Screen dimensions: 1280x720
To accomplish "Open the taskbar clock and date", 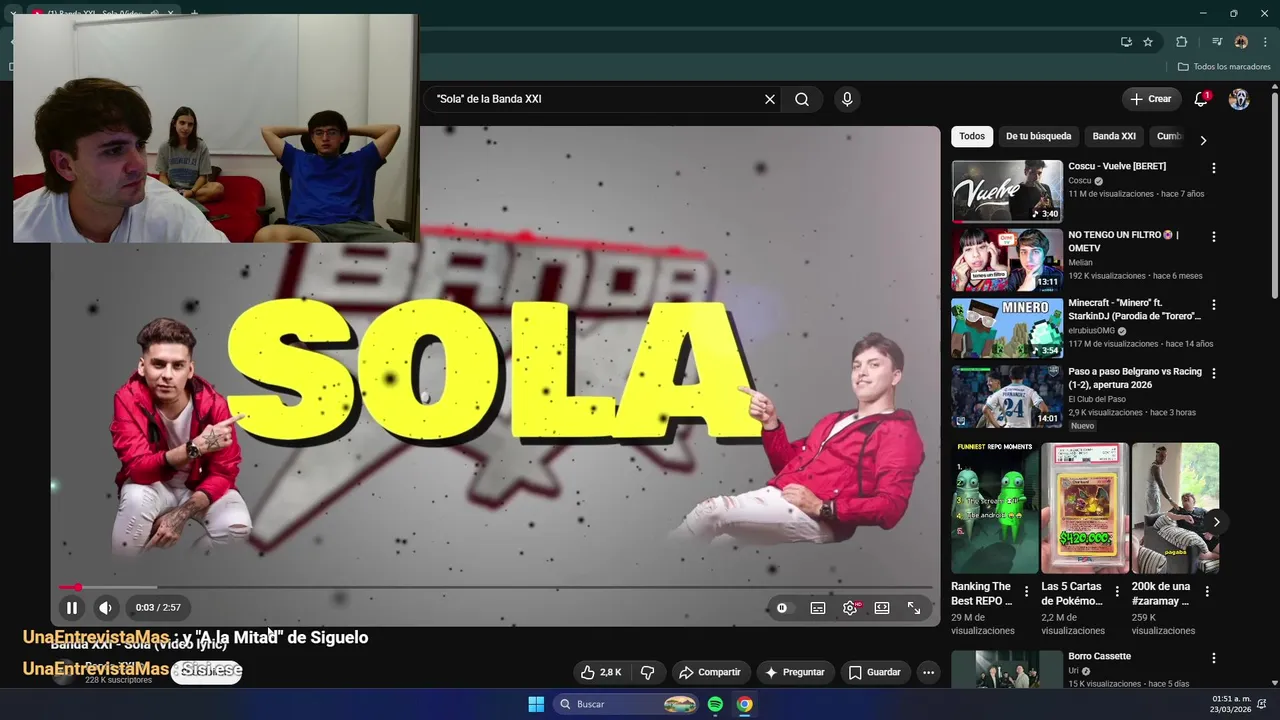I will click(1232, 704).
